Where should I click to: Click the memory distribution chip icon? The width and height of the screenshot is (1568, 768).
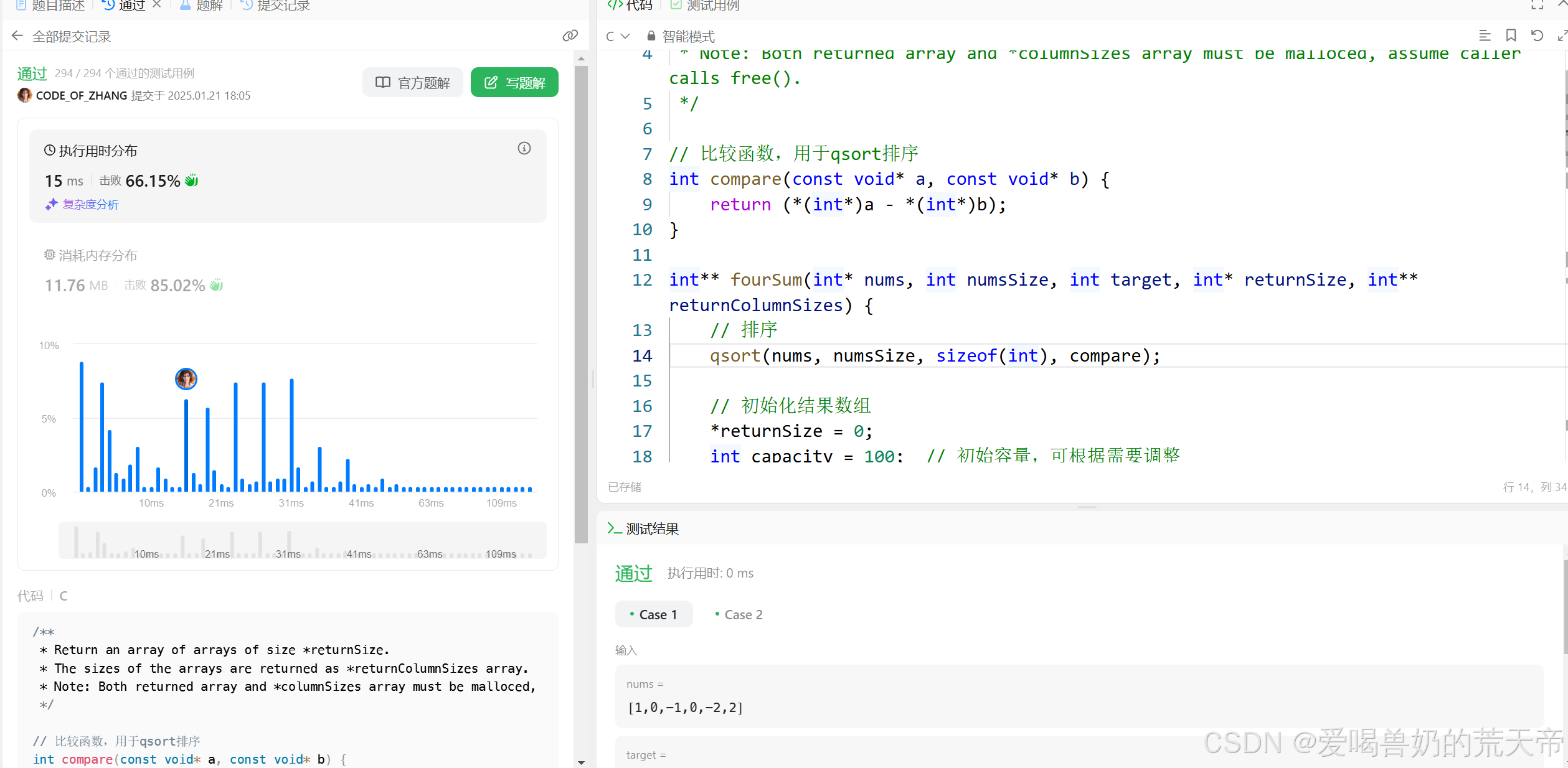[x=50, y=255]
